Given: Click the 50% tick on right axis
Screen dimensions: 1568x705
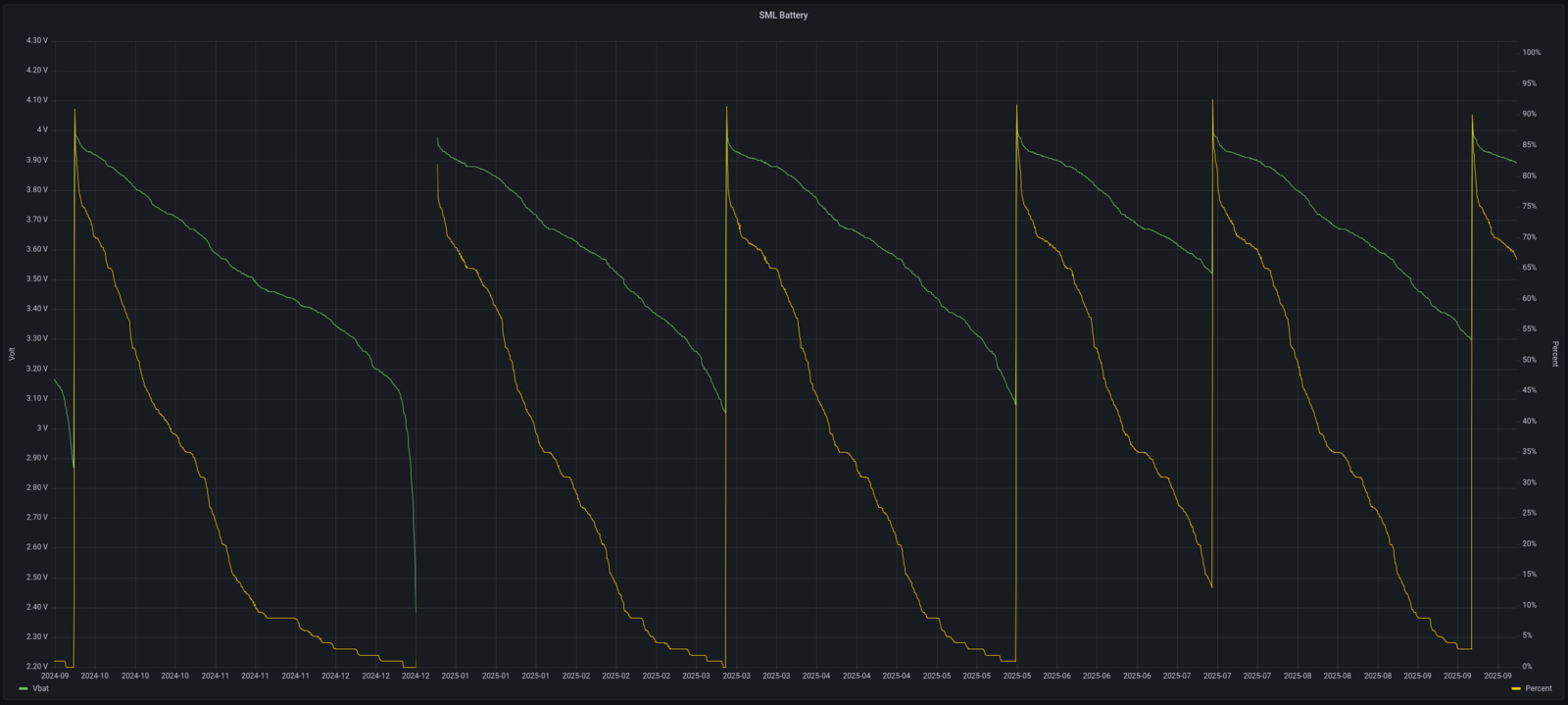Looking at the screenshot, I should (x=1529, y=360).
